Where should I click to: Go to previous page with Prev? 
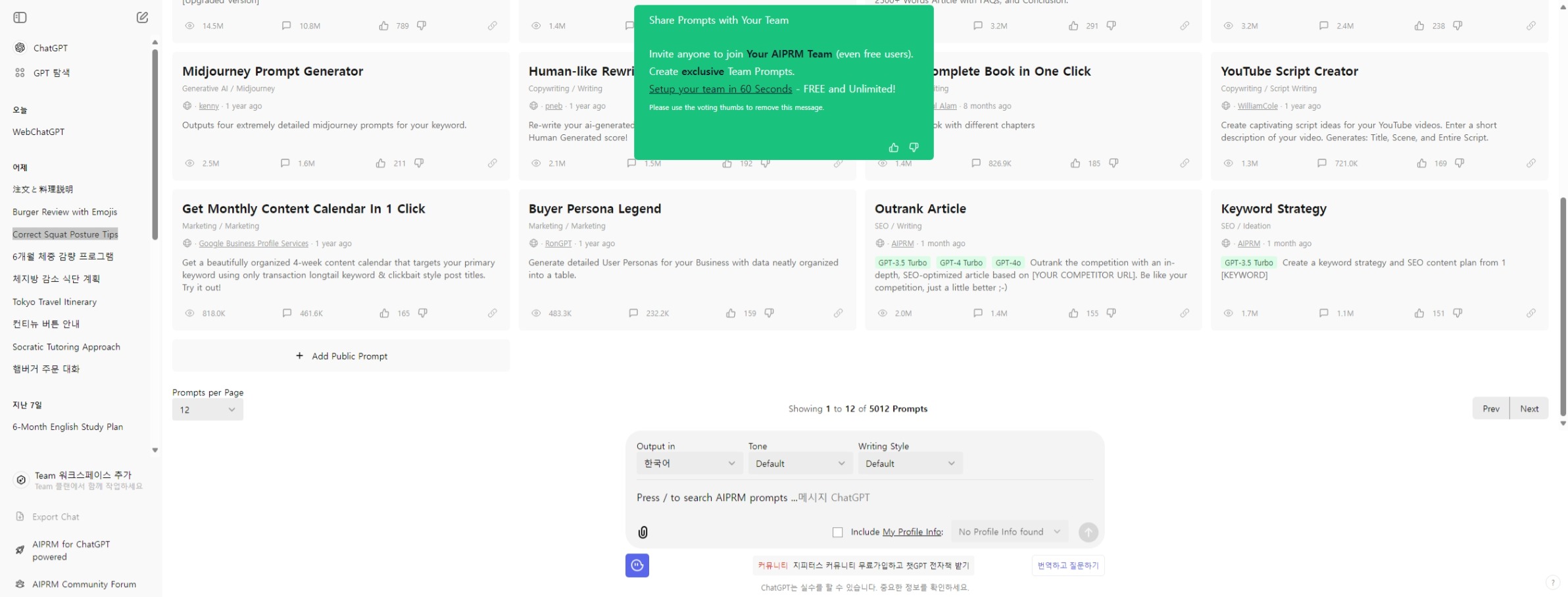1491,409
